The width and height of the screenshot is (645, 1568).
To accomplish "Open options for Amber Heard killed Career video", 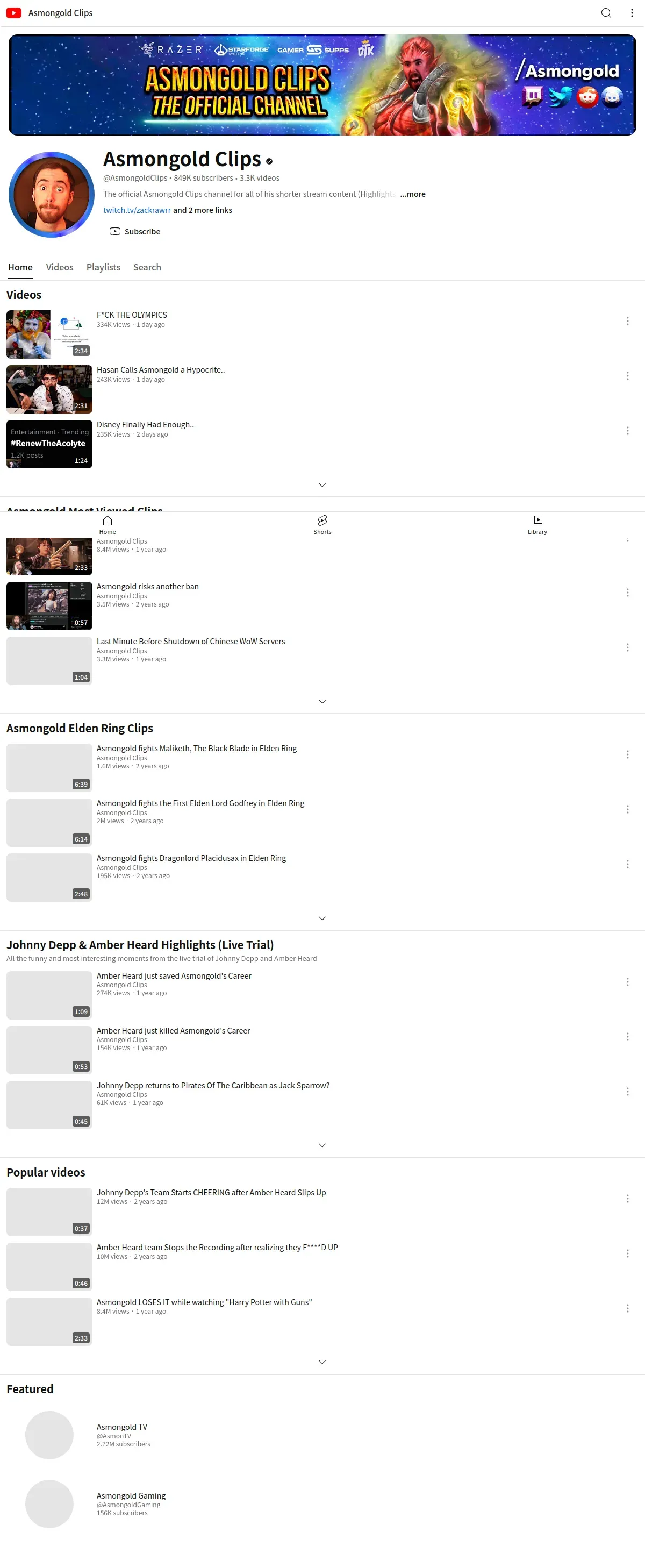I will [627, 1037].
